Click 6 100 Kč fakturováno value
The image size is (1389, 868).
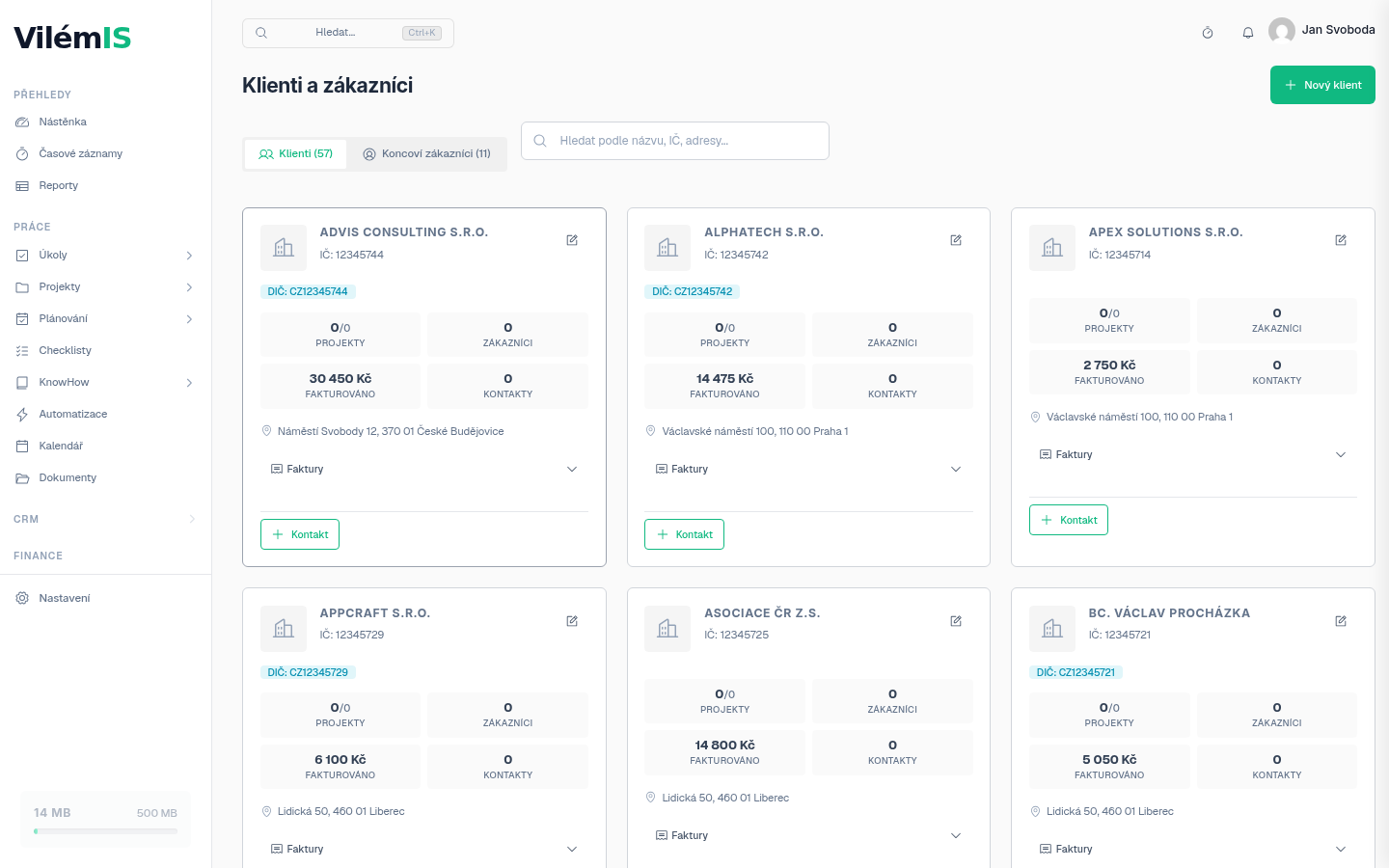340,760
